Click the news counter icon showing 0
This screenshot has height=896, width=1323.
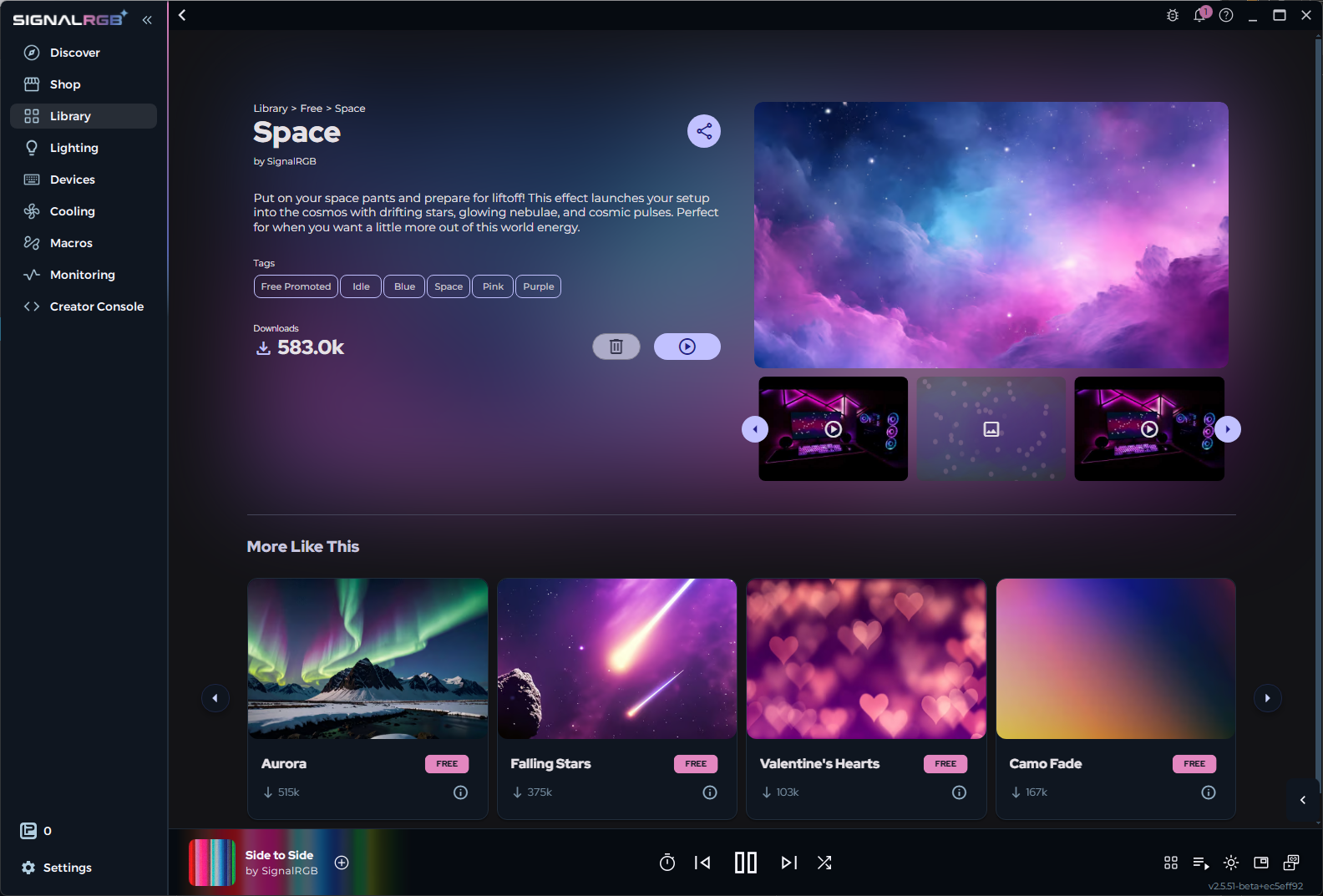(28, 831)
